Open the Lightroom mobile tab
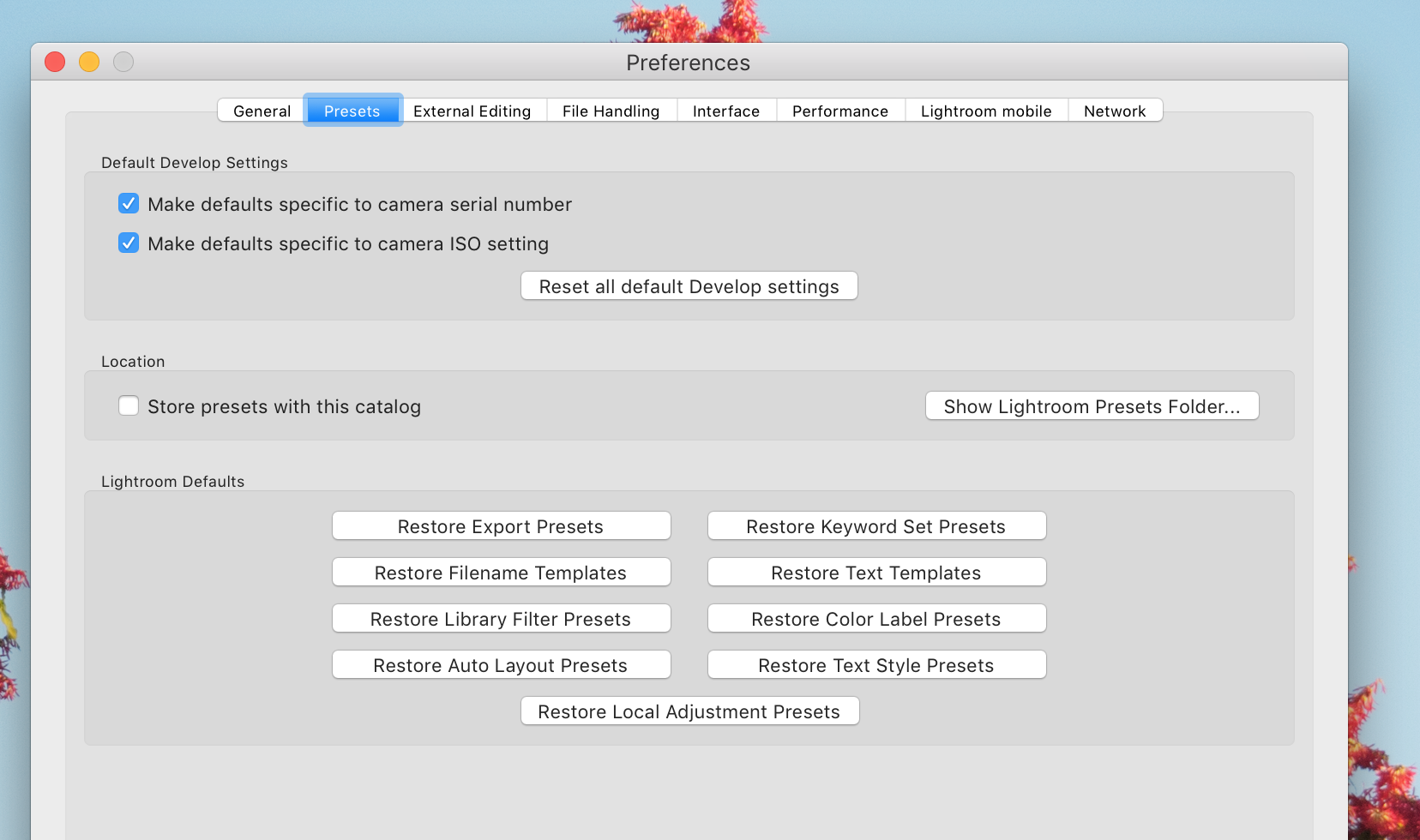Screen dimensions: 1420x840 [x=986, y=111]
